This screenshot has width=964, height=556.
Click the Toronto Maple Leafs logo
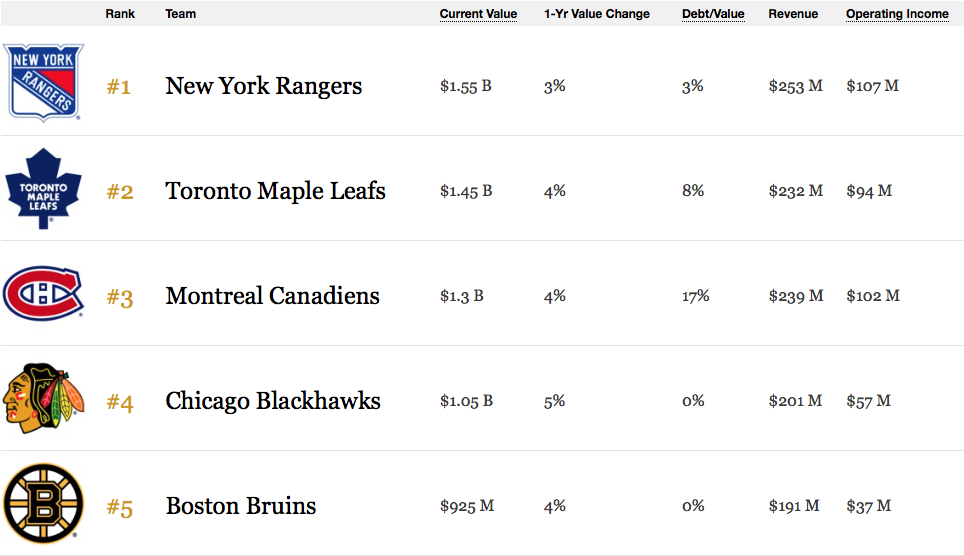click(x=43, y=188)
